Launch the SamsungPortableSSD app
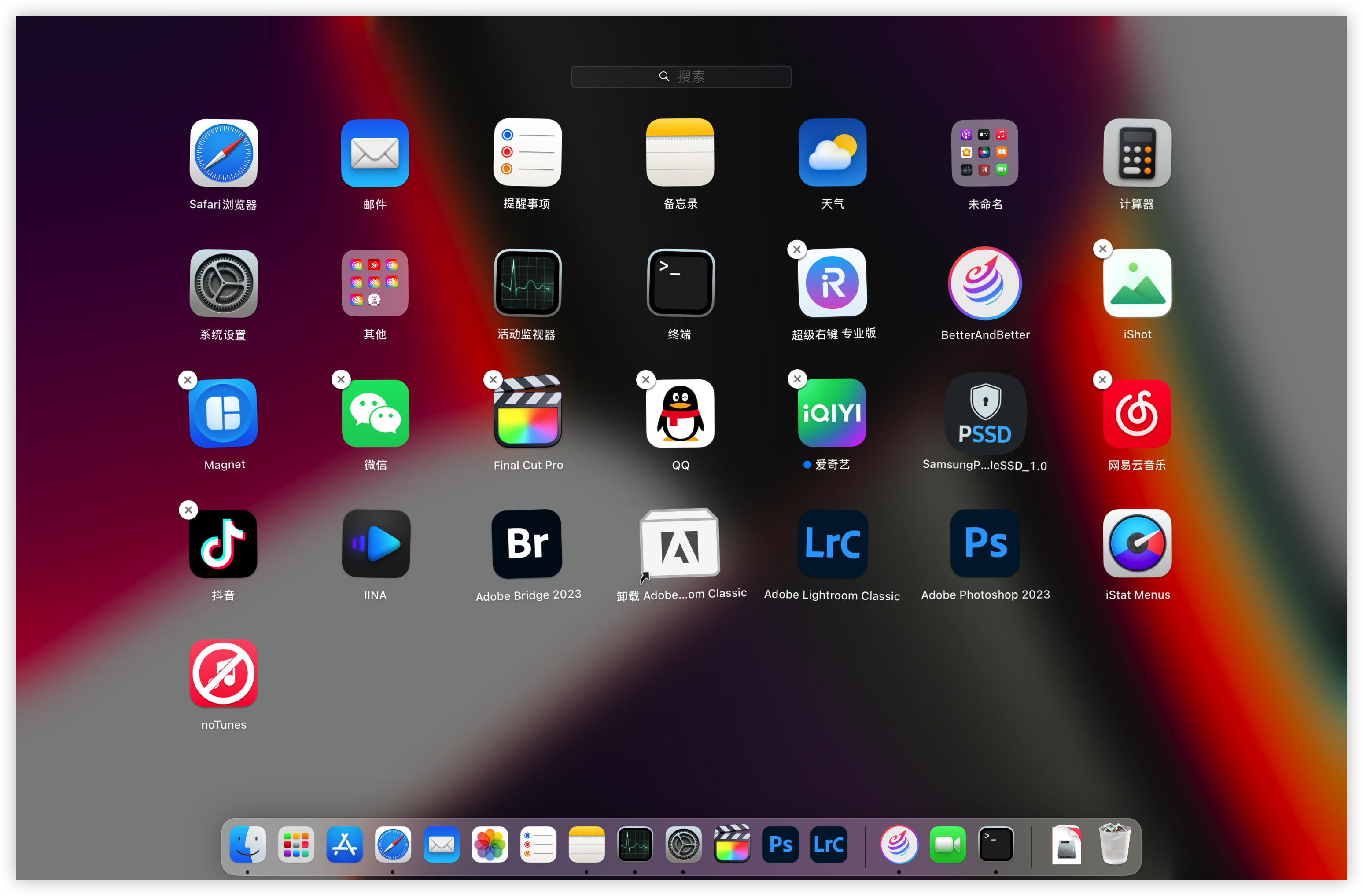The height and width of the screenshot is (896, 1363). [985, 413]
